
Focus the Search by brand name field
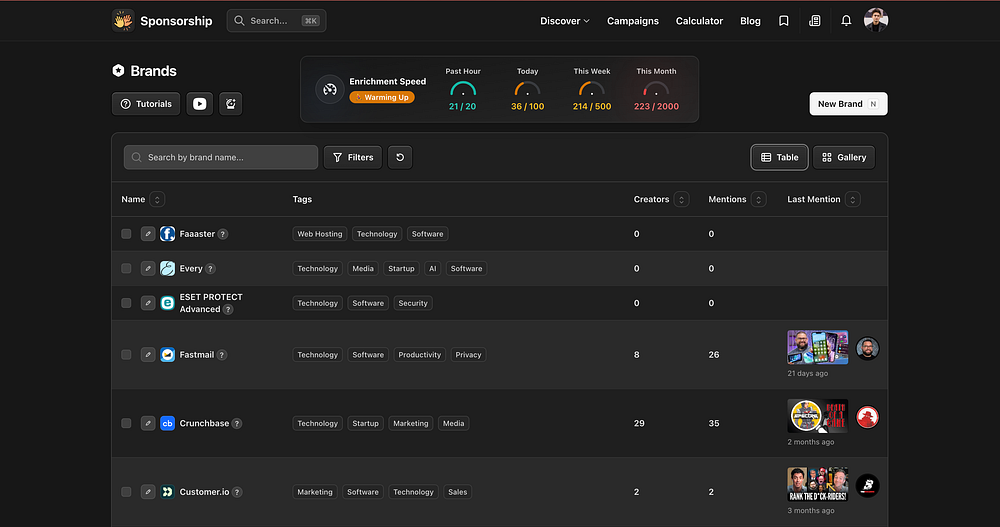click(x=221, y=157)
